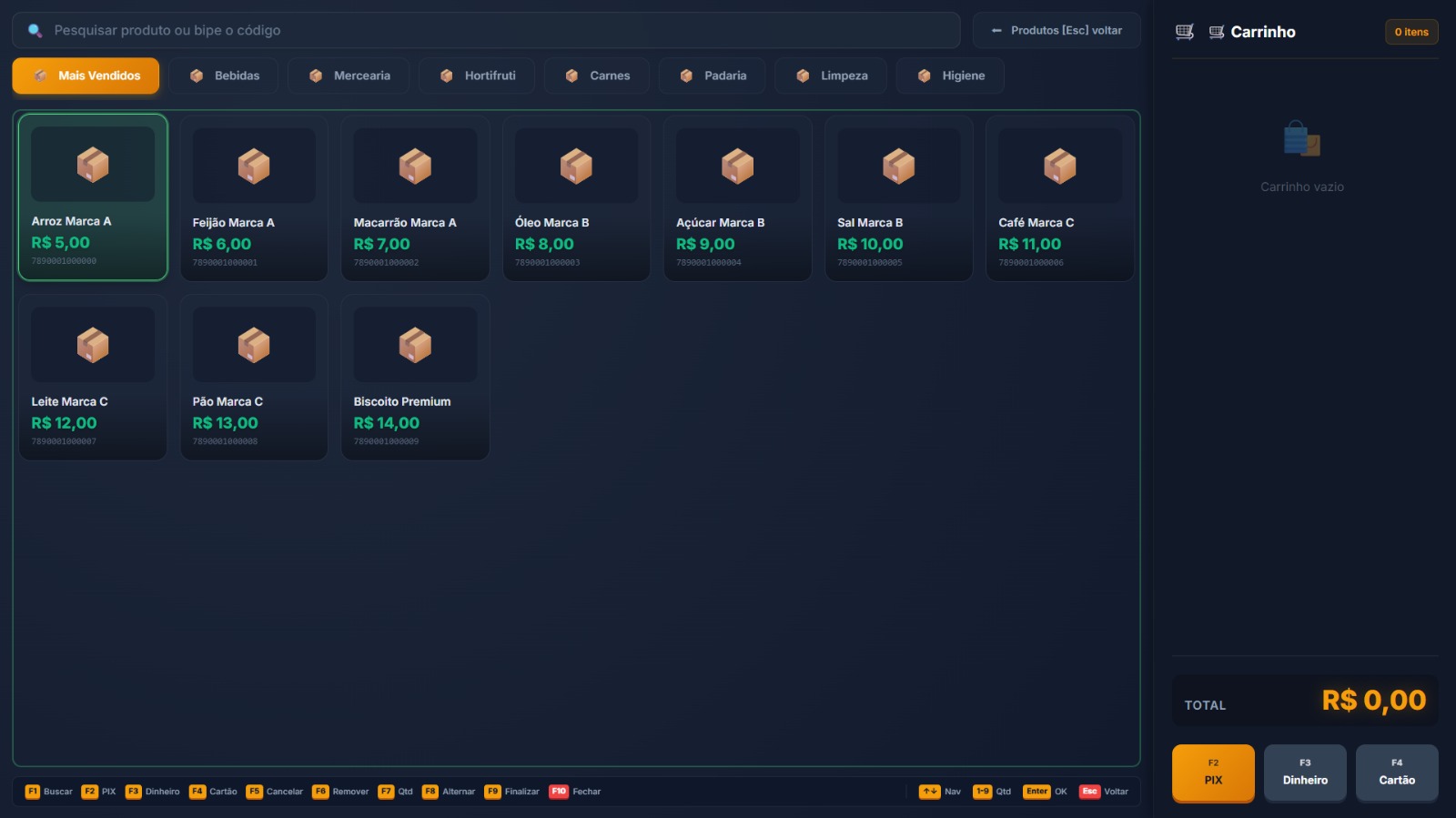Click the Sal Marca B box icon
The image size is (1456, 818).
(899, 166)
